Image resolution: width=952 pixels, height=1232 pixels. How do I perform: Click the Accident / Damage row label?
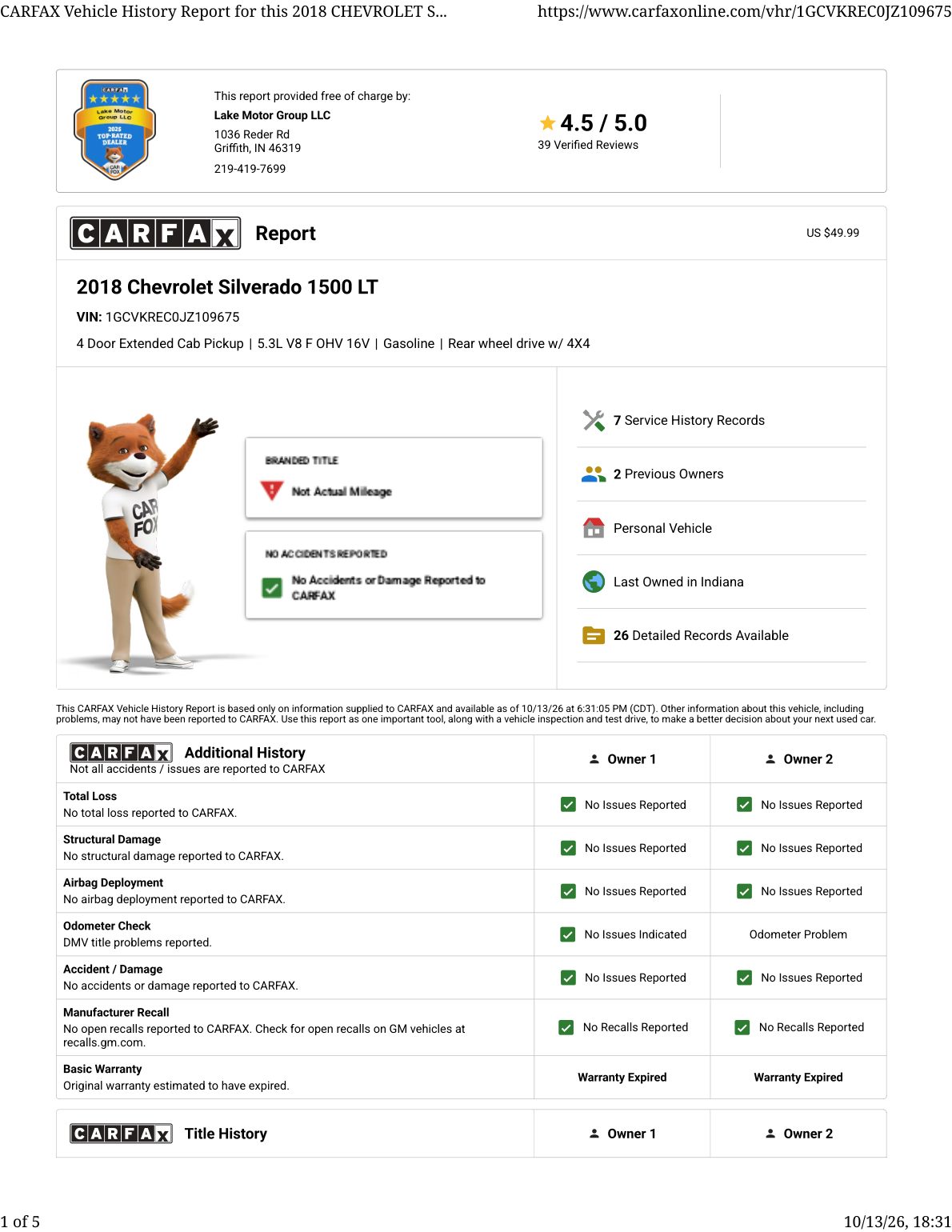click(113, 969)
